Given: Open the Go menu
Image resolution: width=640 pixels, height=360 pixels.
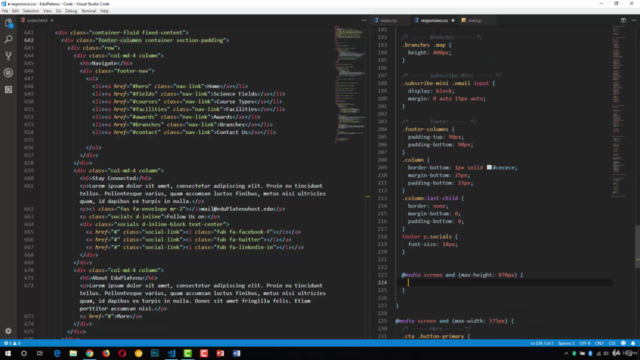Looking at the screenshot, I should tap(58, 11).
